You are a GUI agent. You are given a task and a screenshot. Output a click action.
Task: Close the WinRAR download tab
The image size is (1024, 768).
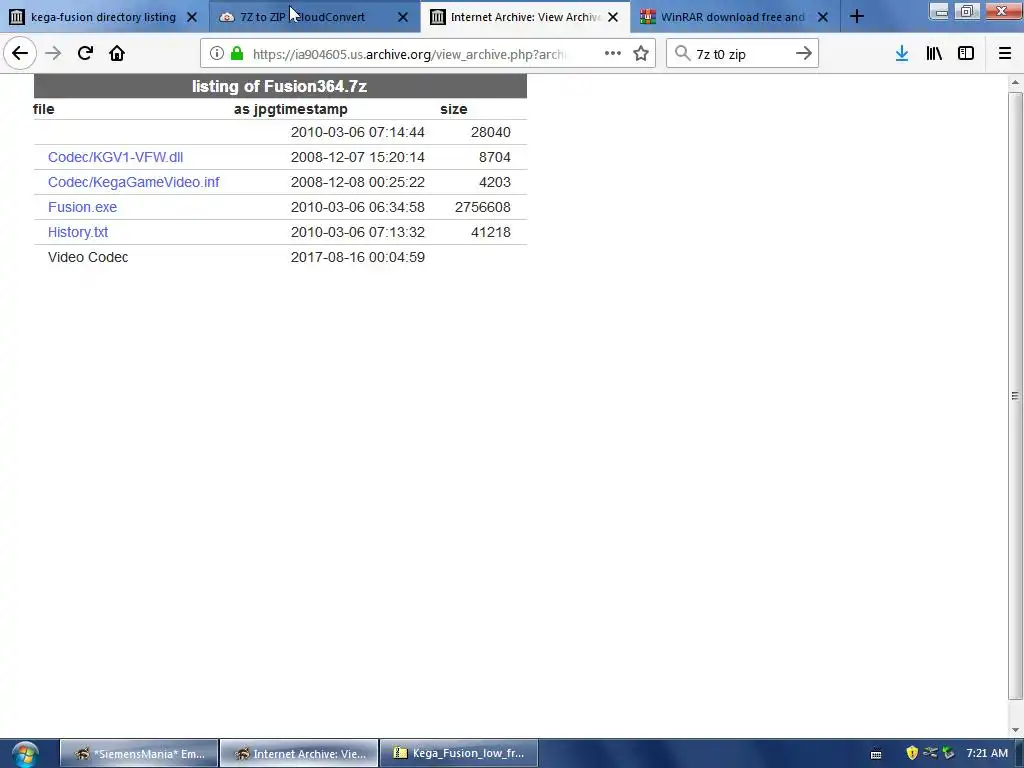click(823, 17)
